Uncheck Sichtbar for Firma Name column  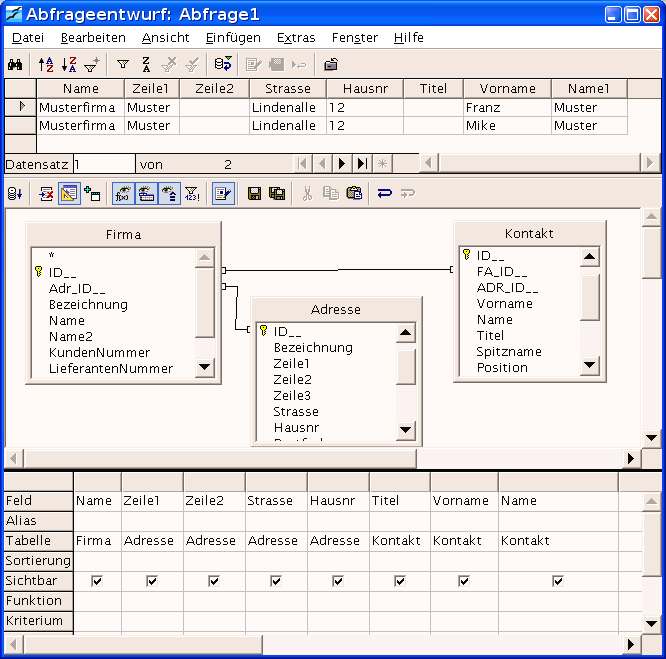tap(96, 581)
